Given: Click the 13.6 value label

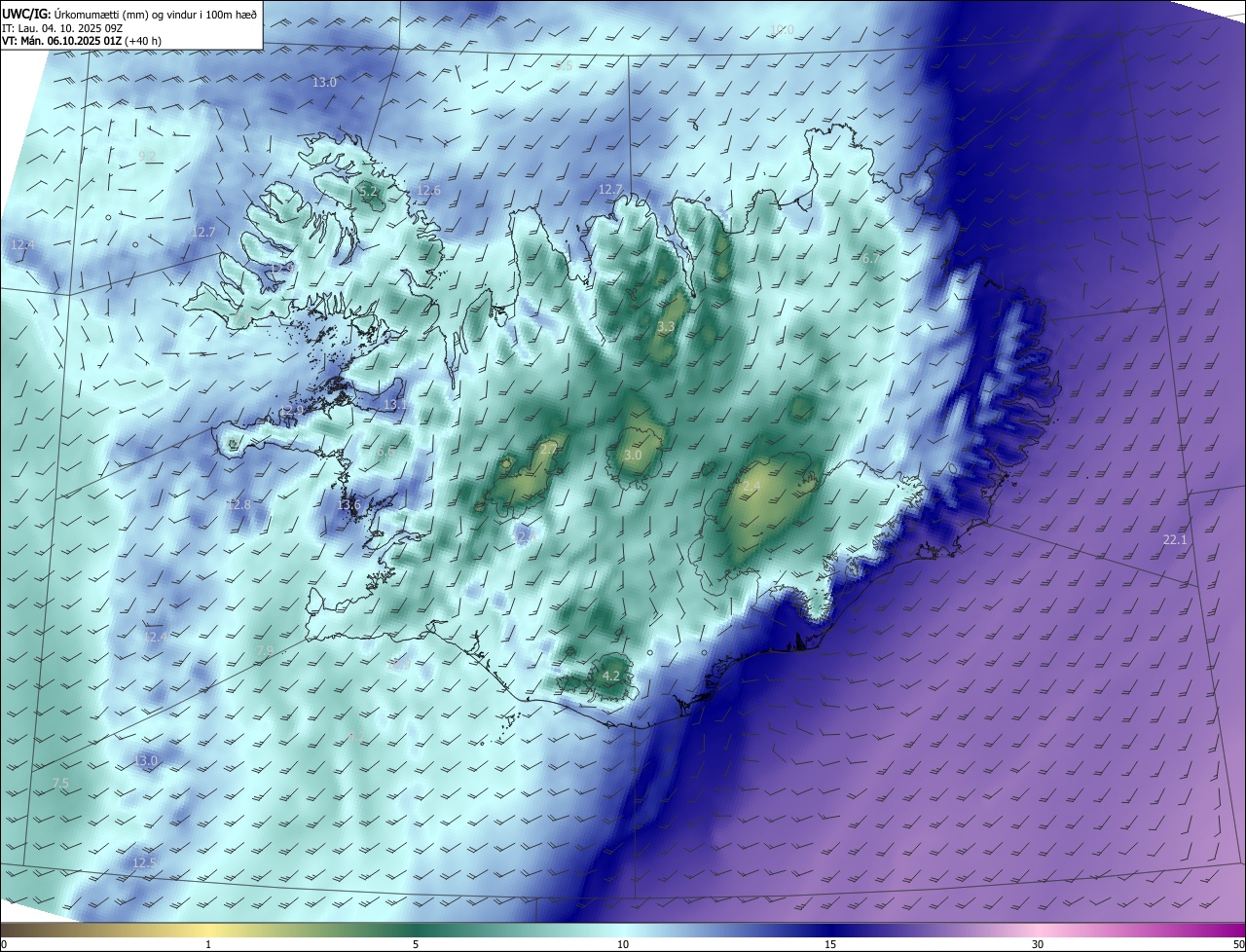Looking at the screenshot, I should (348, 504).
